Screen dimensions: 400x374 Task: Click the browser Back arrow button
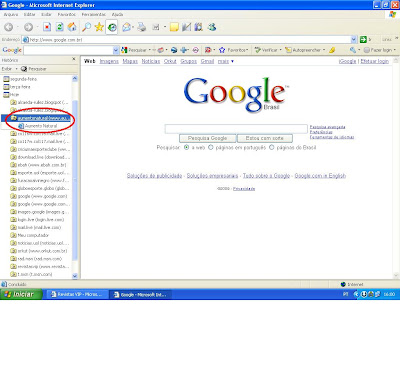(x=9, y=27)
